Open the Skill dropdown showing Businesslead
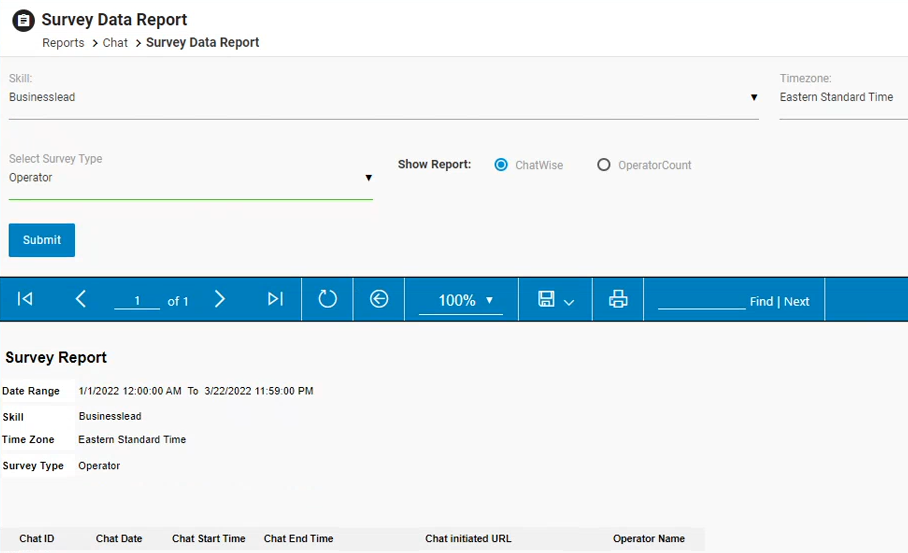The image size is (908, 553). pos(383,98)
